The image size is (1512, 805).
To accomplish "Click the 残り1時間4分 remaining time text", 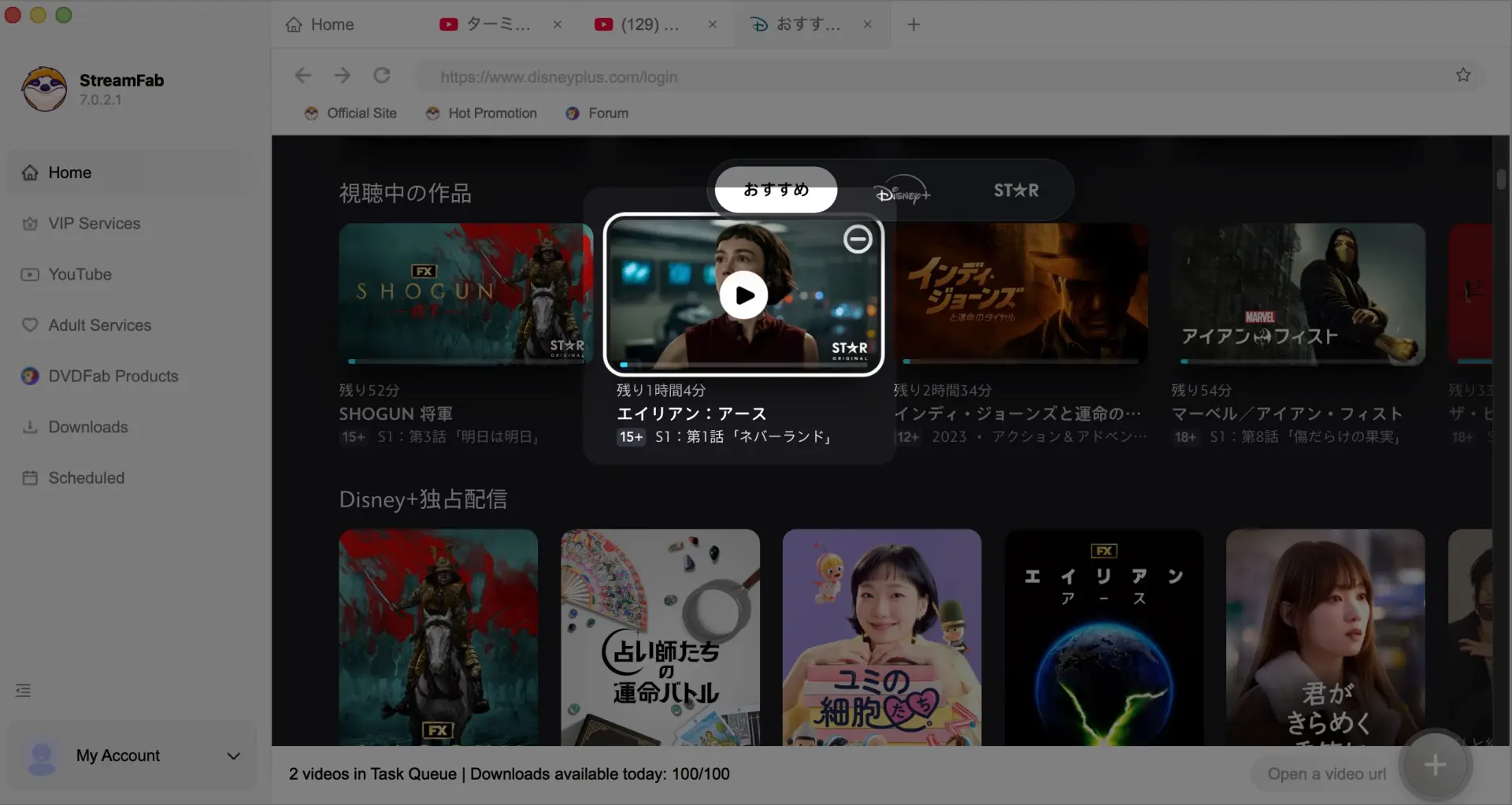I will click(661, 390).
